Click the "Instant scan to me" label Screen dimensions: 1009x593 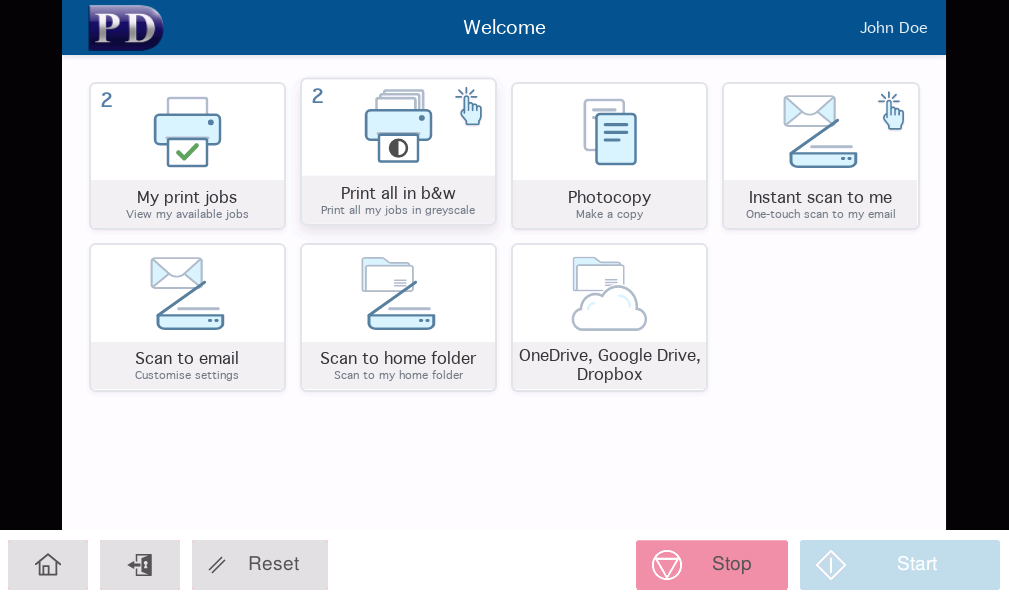[x=820, y=197]
